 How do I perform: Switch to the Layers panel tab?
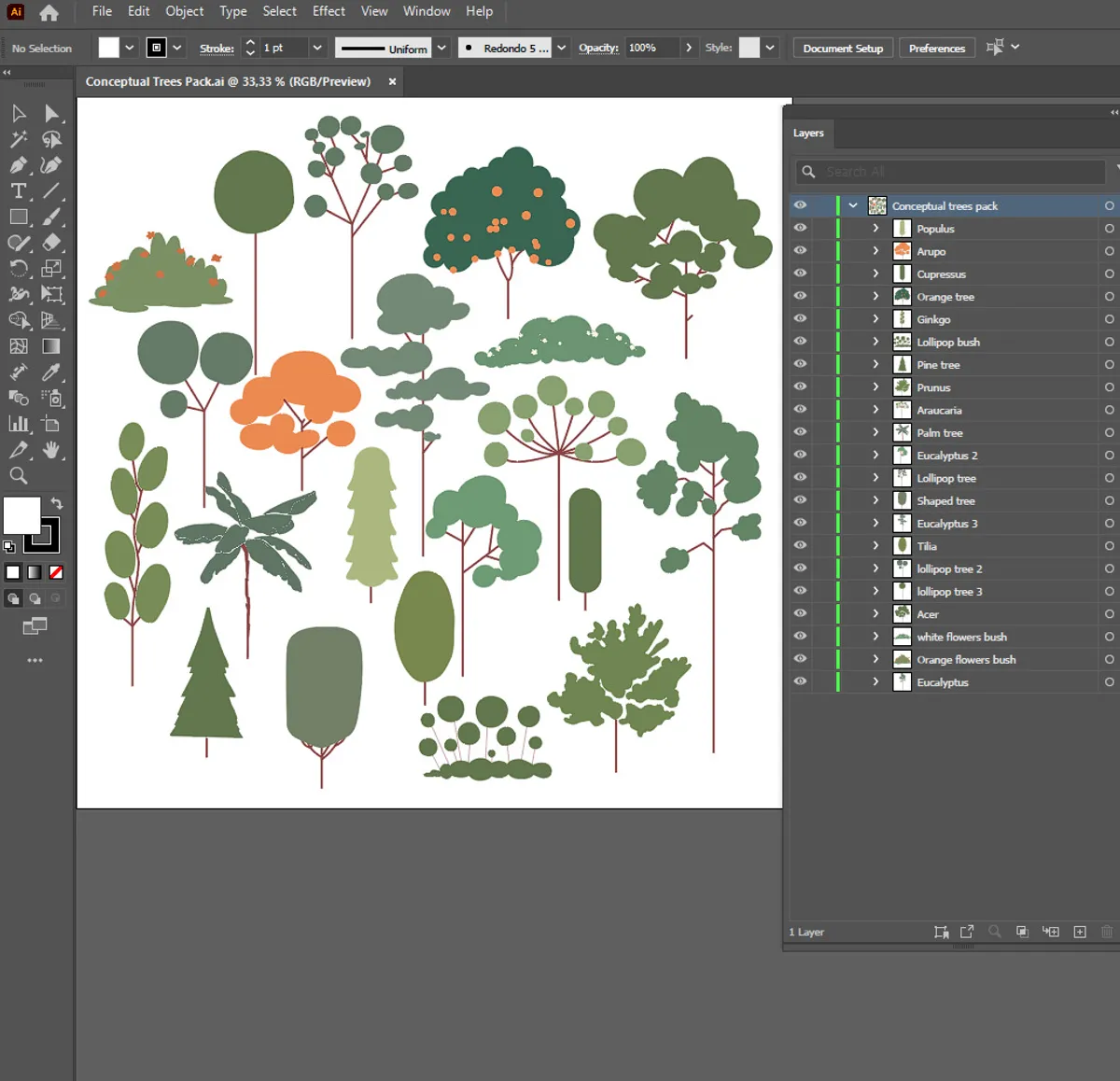click(808, 133)
